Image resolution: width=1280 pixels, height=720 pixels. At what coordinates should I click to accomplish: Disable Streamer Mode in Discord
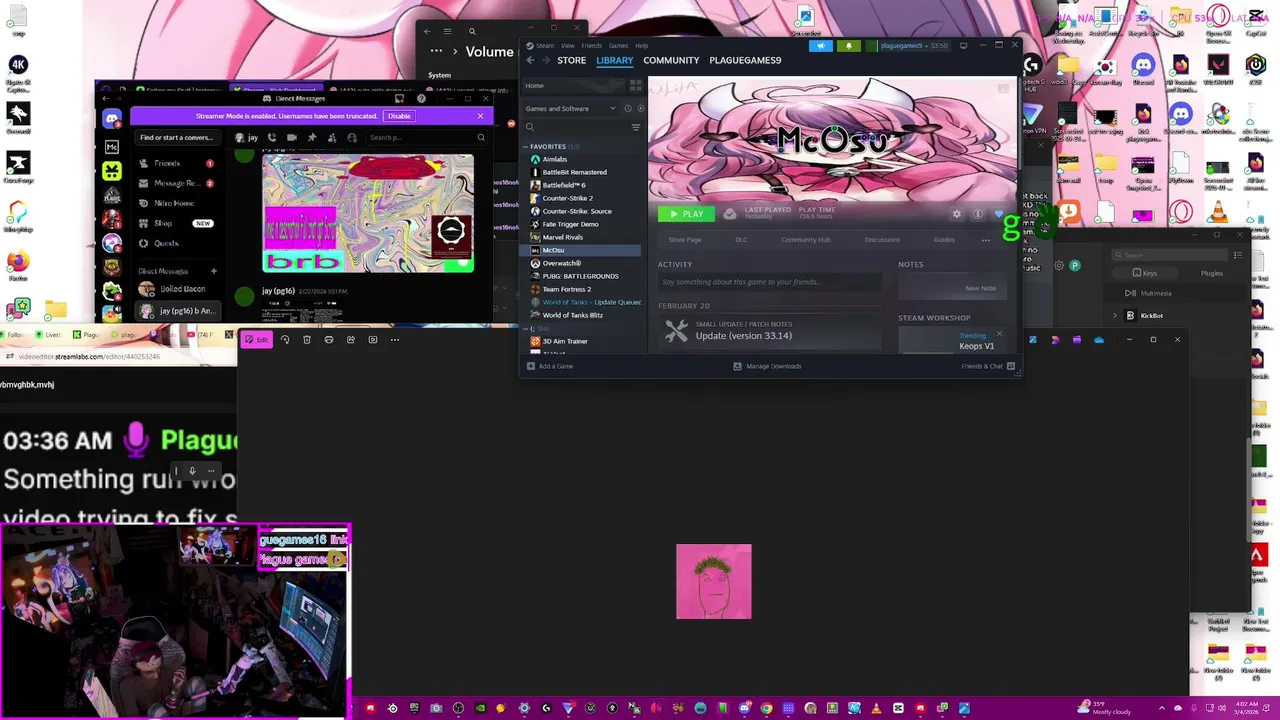point(399,116)
